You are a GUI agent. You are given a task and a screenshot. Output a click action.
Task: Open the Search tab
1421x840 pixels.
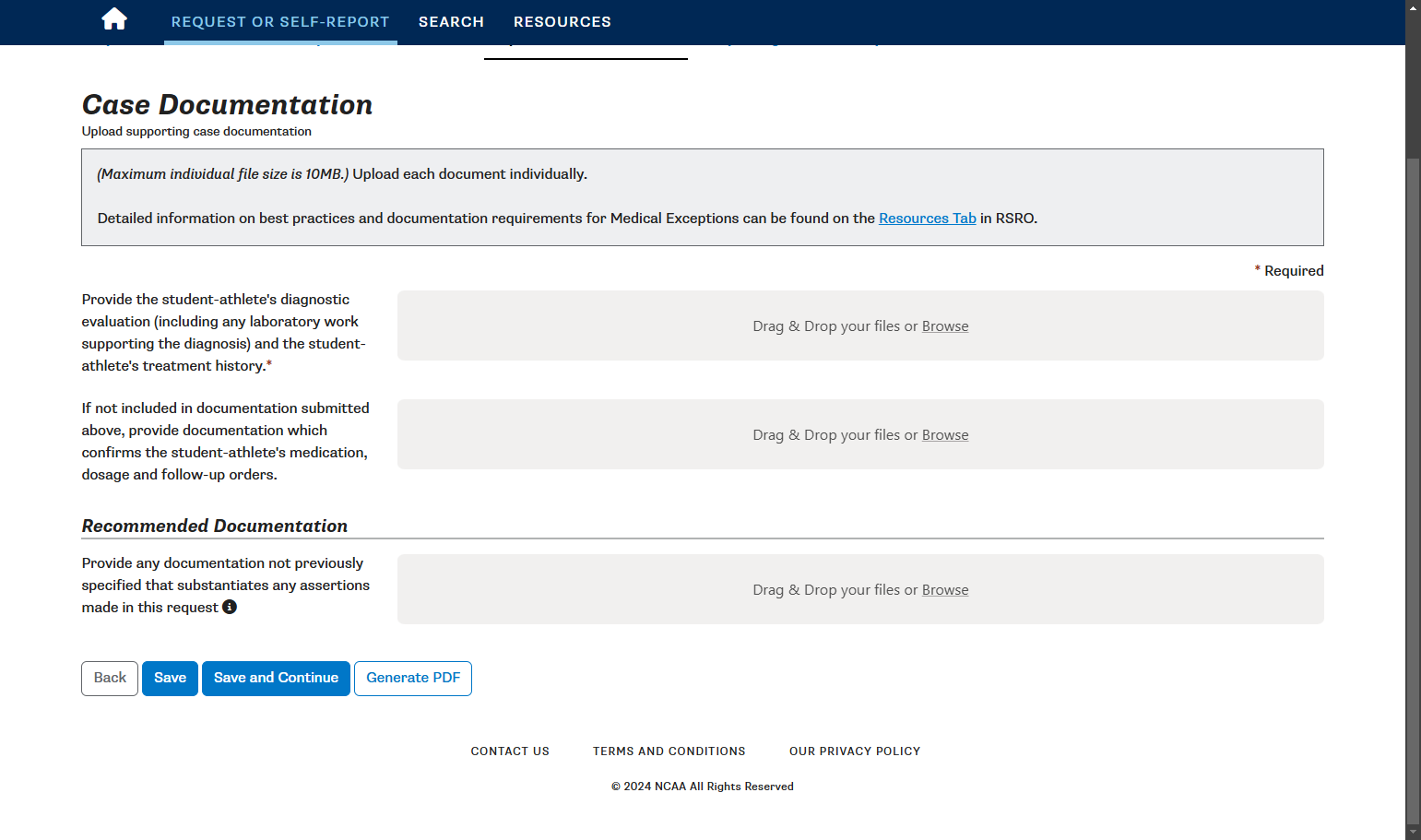tap(451, 22)
